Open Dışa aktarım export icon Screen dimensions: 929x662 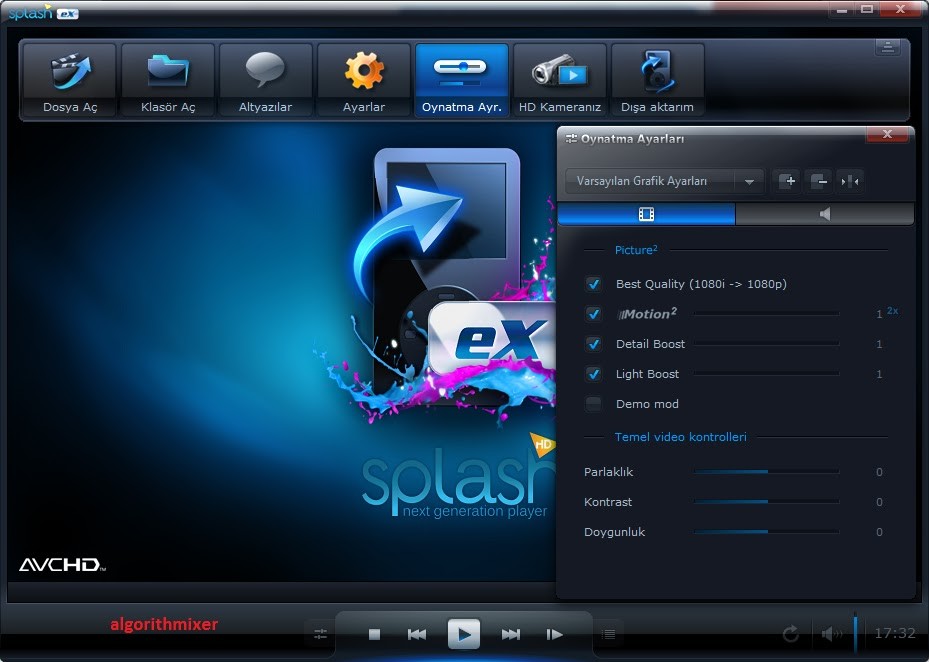click(658, 79)
